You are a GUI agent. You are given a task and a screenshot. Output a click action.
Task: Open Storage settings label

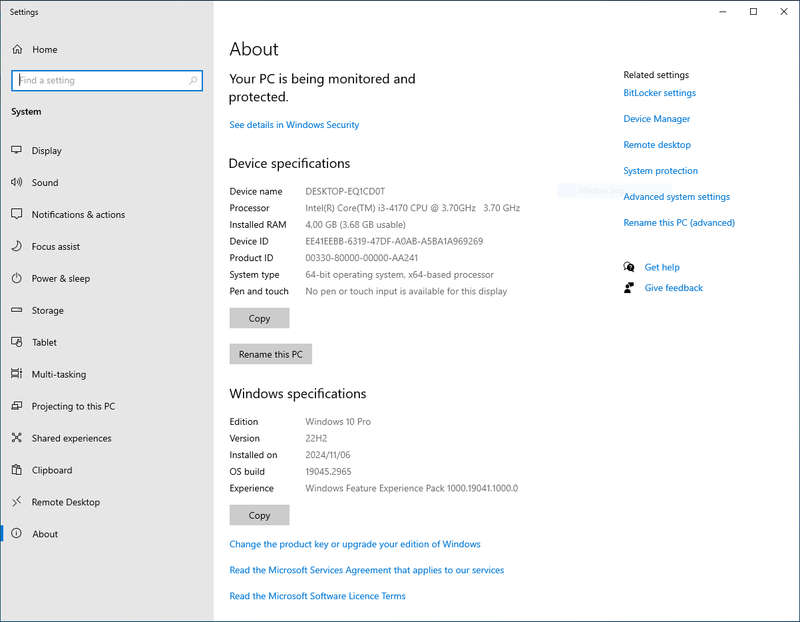(x=47, y=310)
